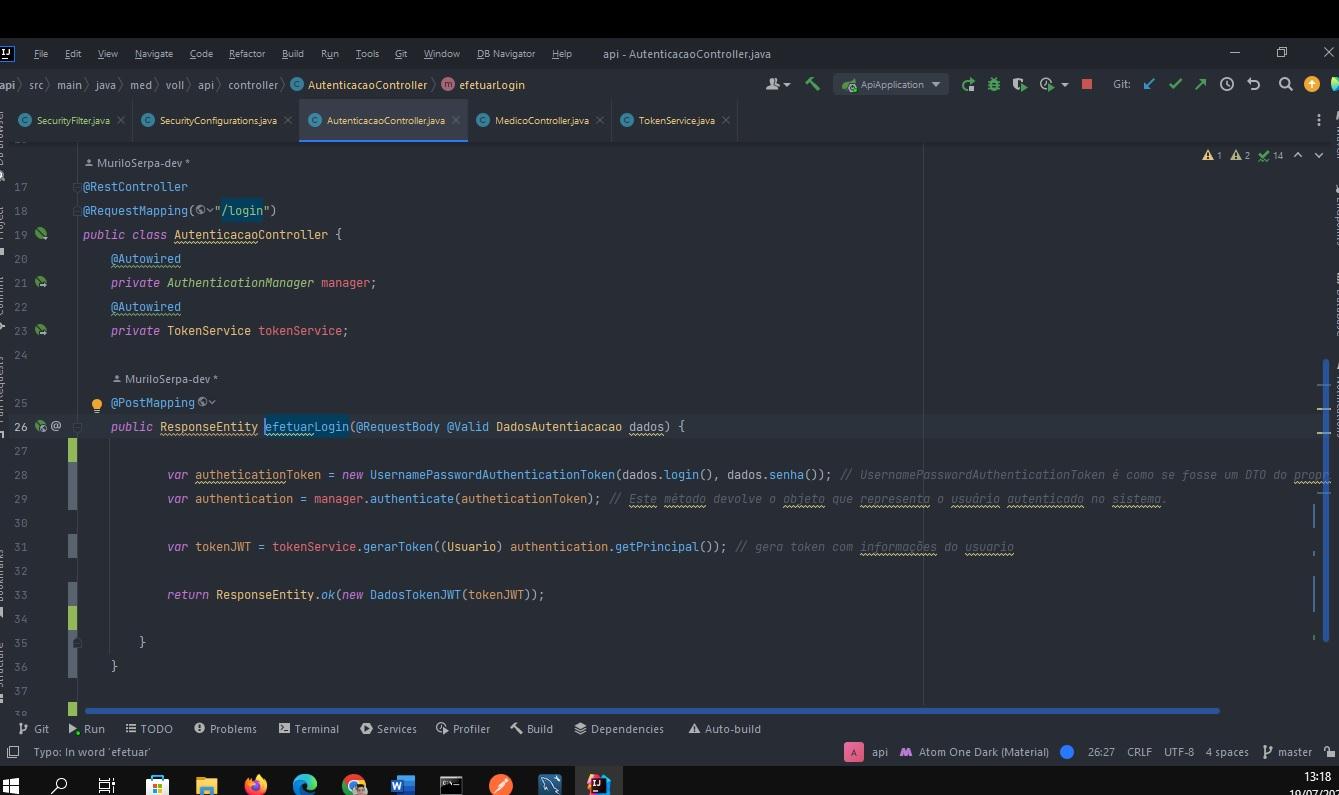The height and width of the screenshot is (795, 1339).
Task: Click the Atom One Dark theme indicator
Action: coord(974,752)
